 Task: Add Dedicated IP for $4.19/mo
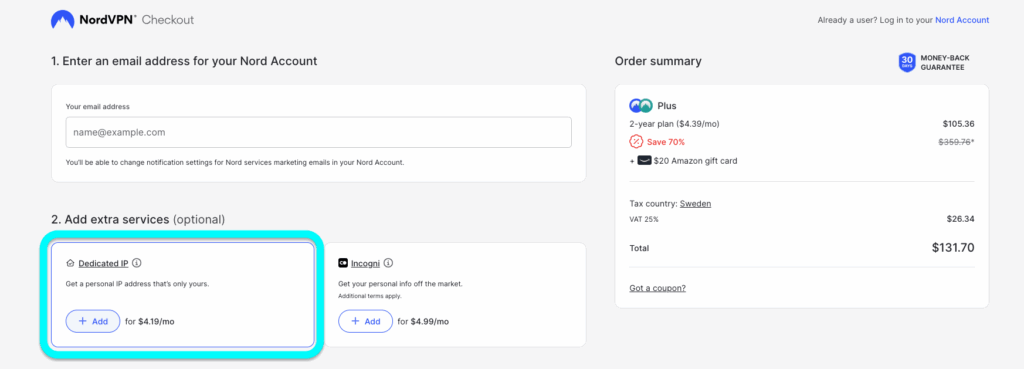click(93, 321)
